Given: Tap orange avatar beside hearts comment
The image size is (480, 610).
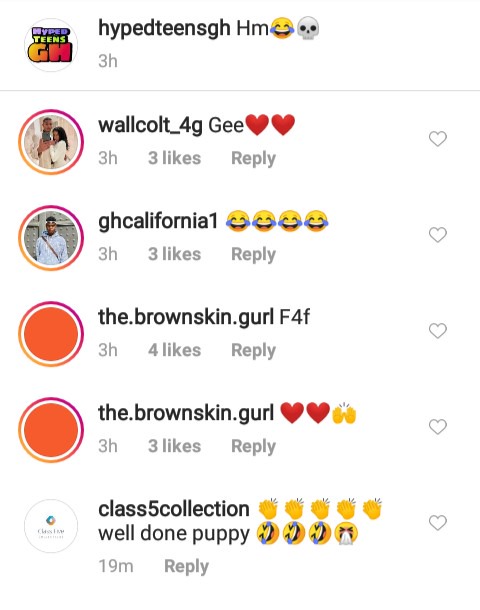Looking at the screenshot, I should 51,430.
